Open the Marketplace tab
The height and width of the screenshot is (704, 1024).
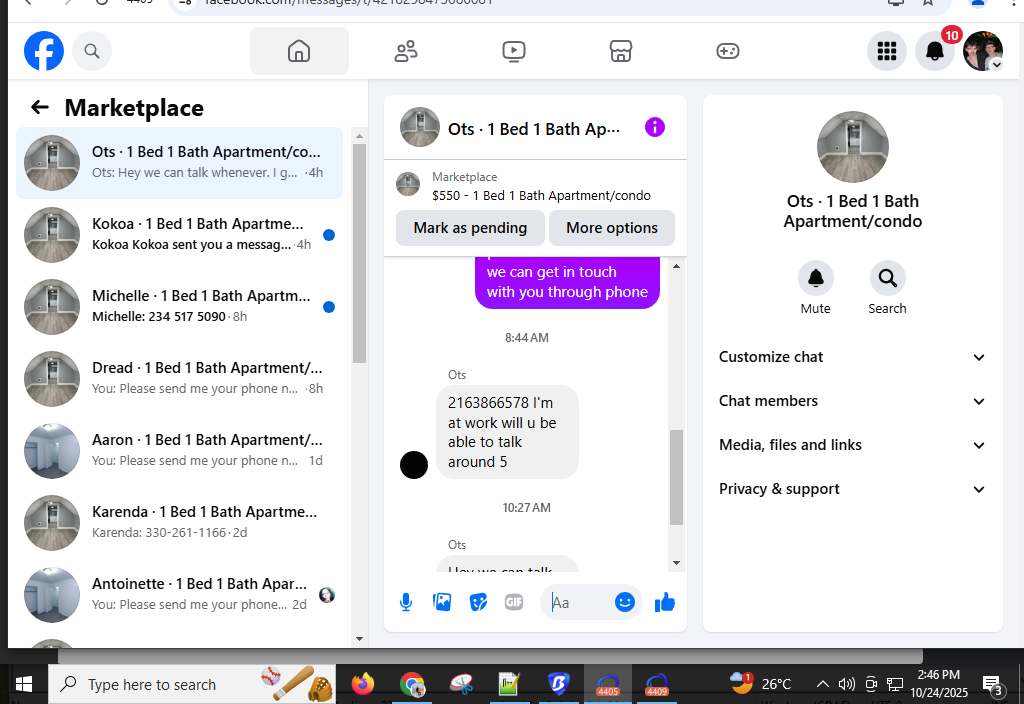point(621,51)
